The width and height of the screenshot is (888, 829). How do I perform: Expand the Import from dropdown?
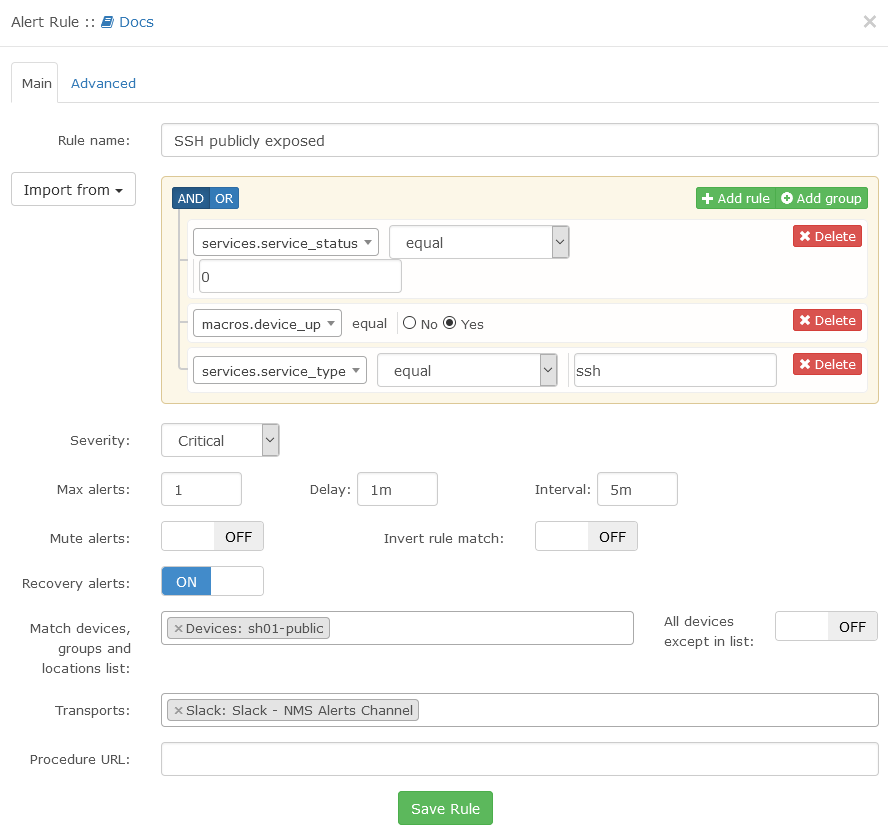(x=73, y=190)
